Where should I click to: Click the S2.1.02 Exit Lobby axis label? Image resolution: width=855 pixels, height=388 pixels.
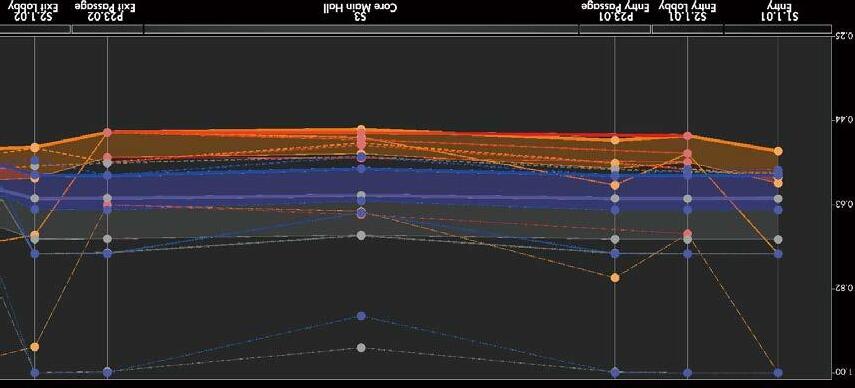34,12
